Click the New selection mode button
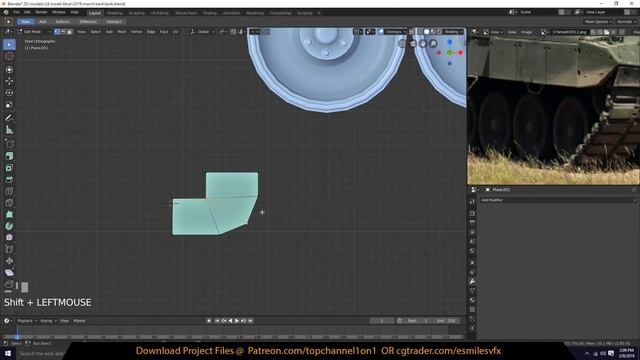Viewport: 640px width, 360px height. [26, 22]
